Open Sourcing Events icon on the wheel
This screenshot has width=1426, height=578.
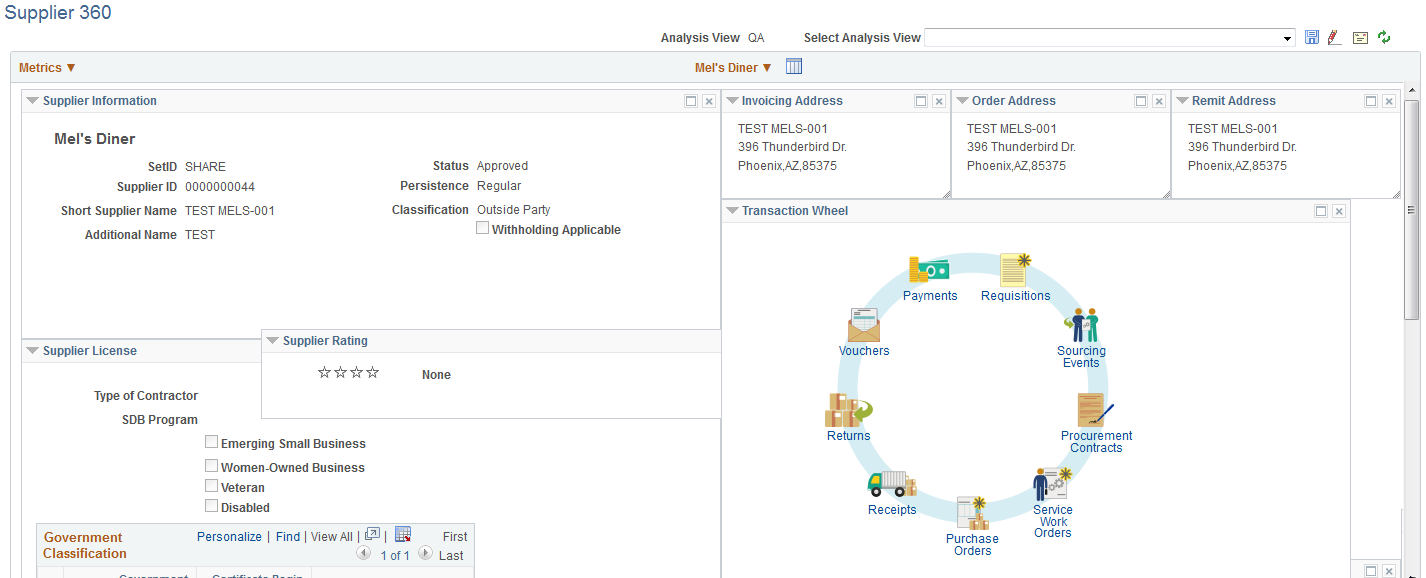tap(1081, 325)
